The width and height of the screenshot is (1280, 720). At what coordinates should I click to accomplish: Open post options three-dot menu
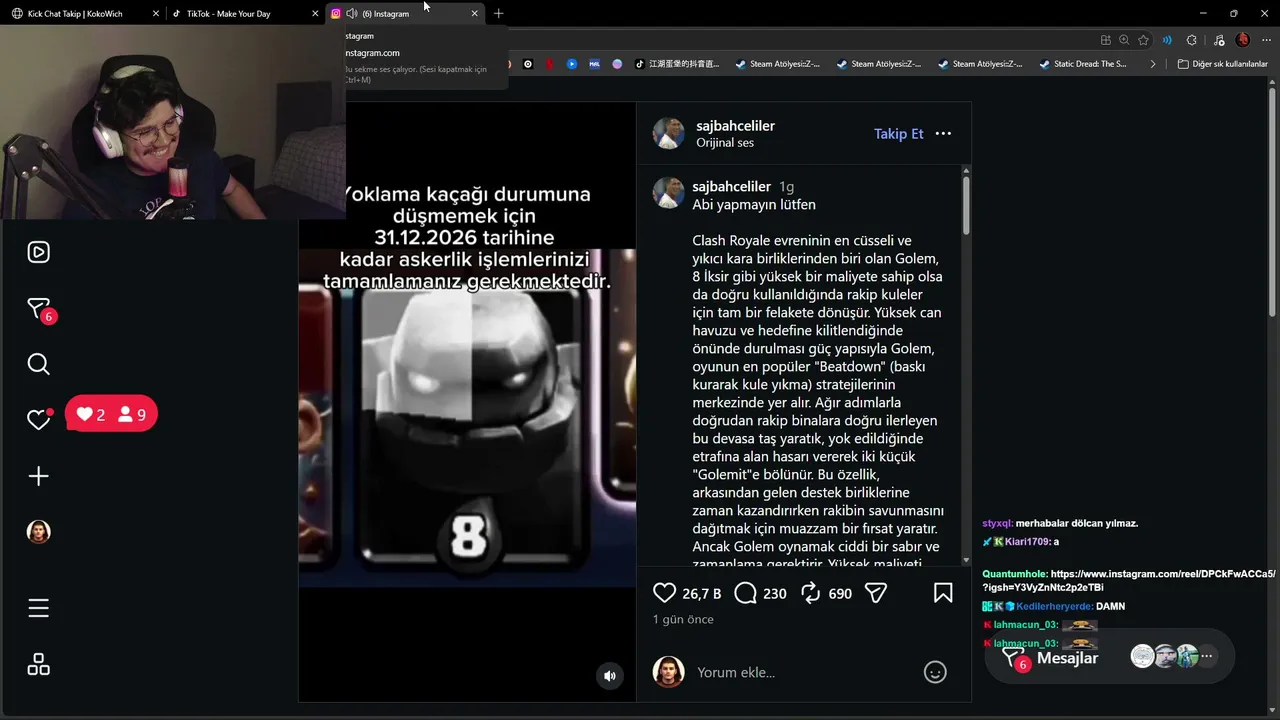coord(943,133)
